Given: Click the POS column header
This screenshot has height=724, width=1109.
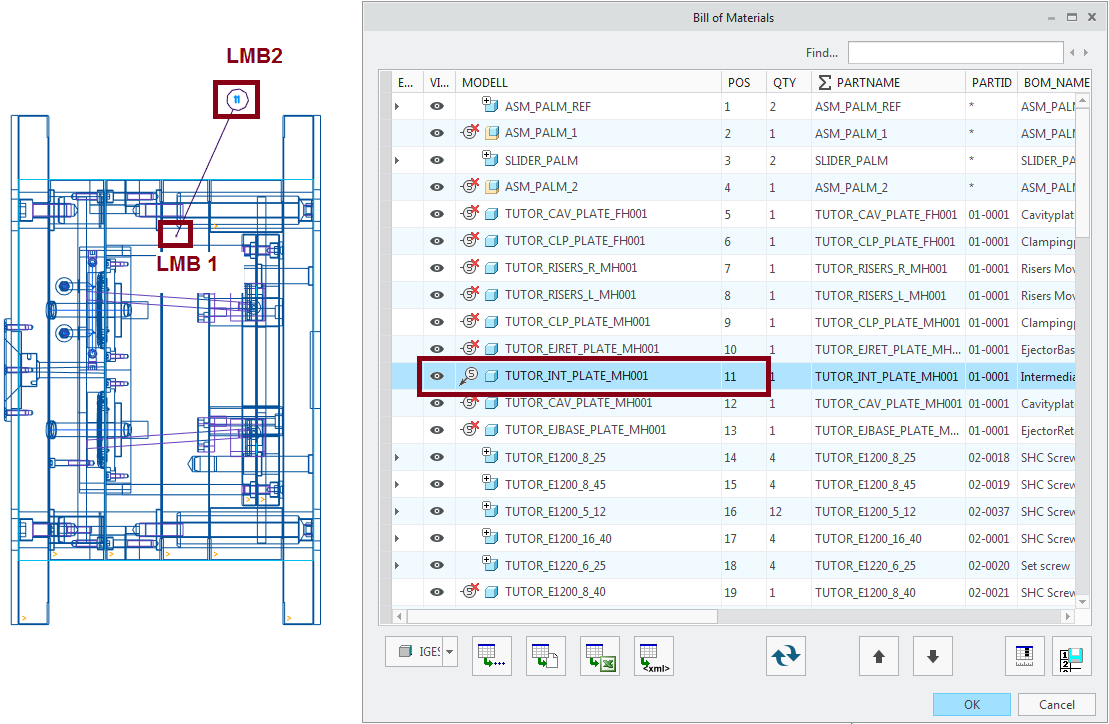Looking at the screenshot, I should click(743, 83).
